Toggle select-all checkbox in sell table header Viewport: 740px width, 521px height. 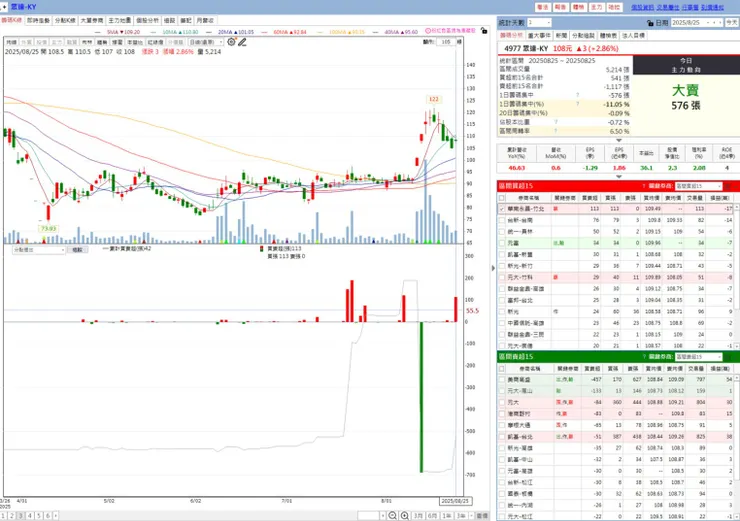[502, 369]
